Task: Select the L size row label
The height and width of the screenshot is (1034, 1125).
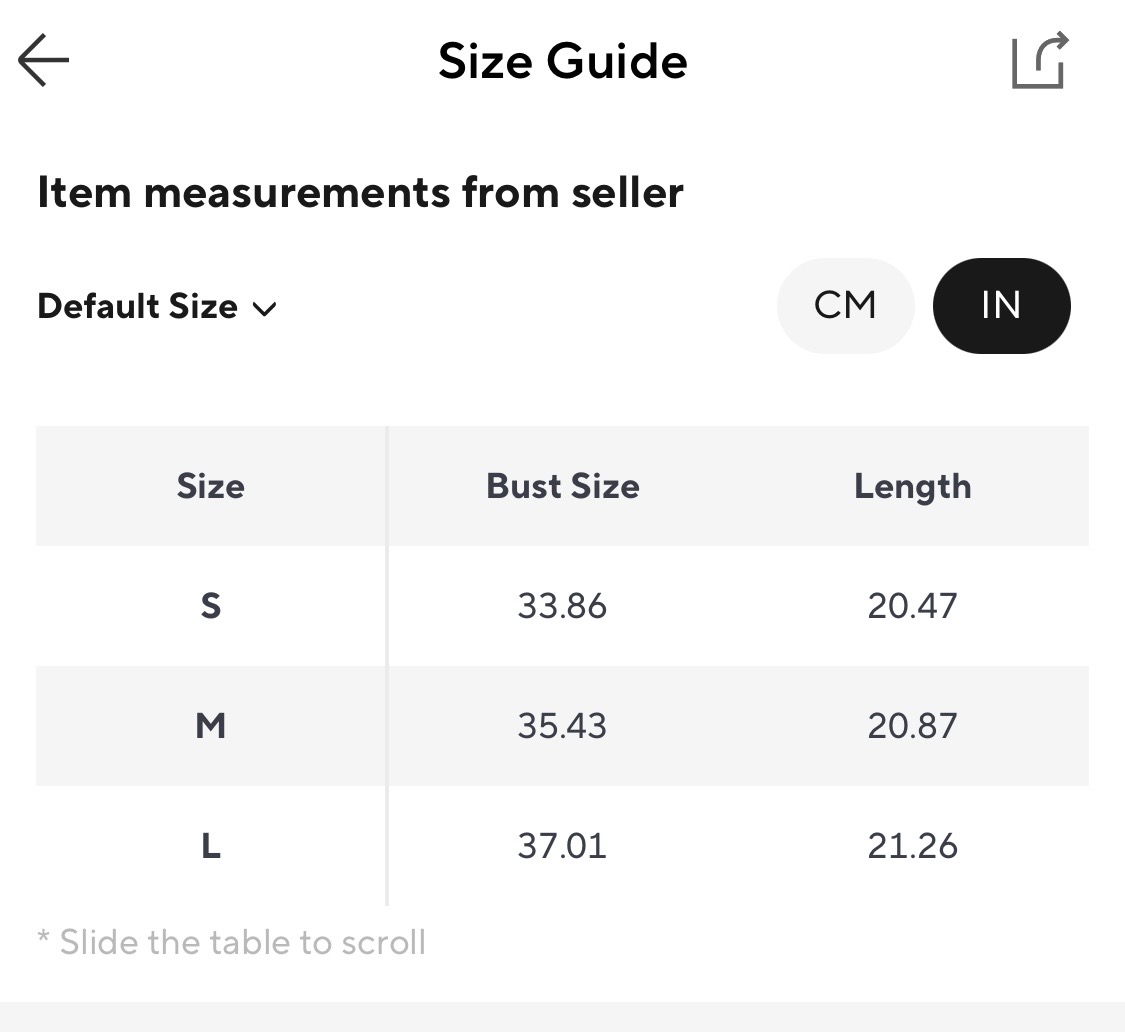Action: tap(210, 846)
